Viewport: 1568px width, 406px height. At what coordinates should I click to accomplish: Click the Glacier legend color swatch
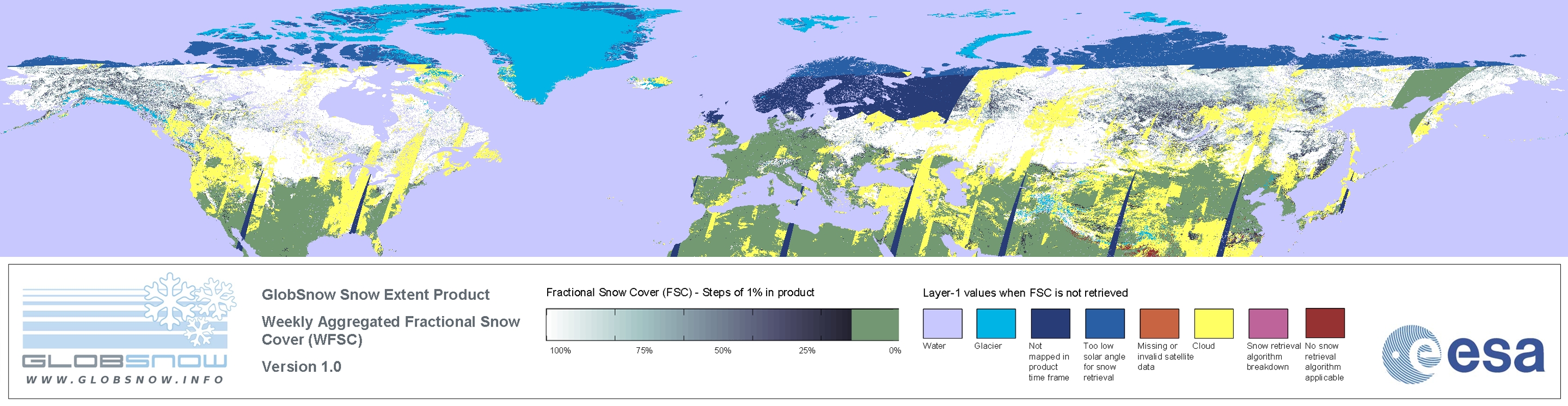tap(996, 323)
